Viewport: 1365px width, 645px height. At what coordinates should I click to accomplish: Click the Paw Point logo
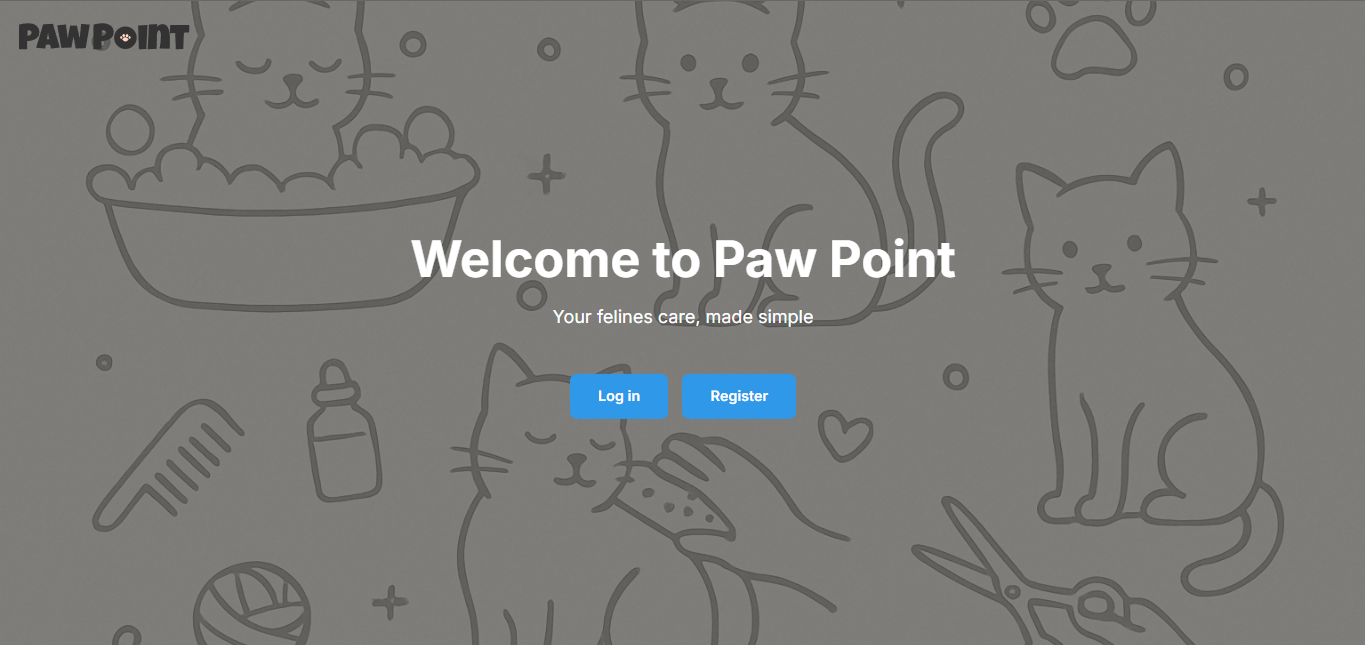coord(103,38)
